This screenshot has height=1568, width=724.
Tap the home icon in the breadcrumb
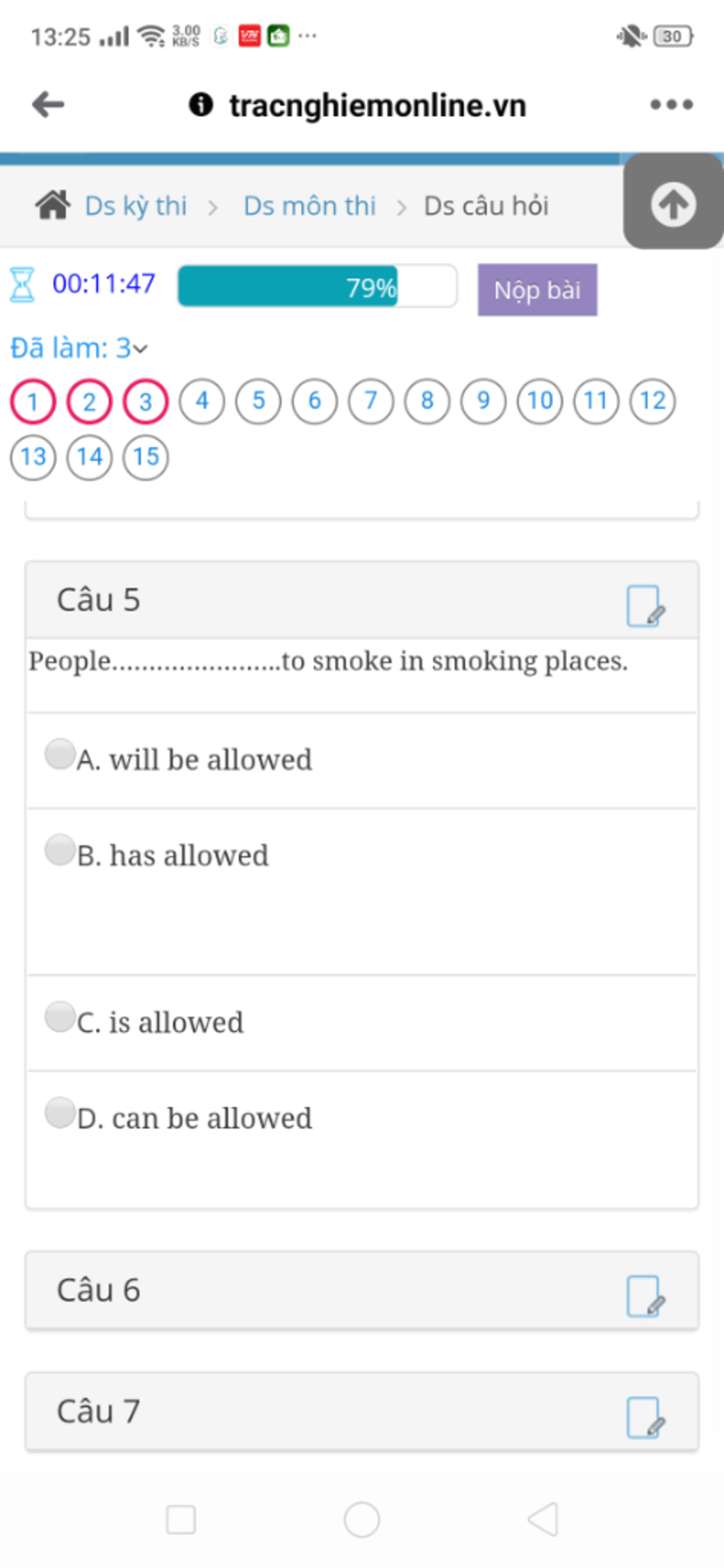click(x=53, y=206)
